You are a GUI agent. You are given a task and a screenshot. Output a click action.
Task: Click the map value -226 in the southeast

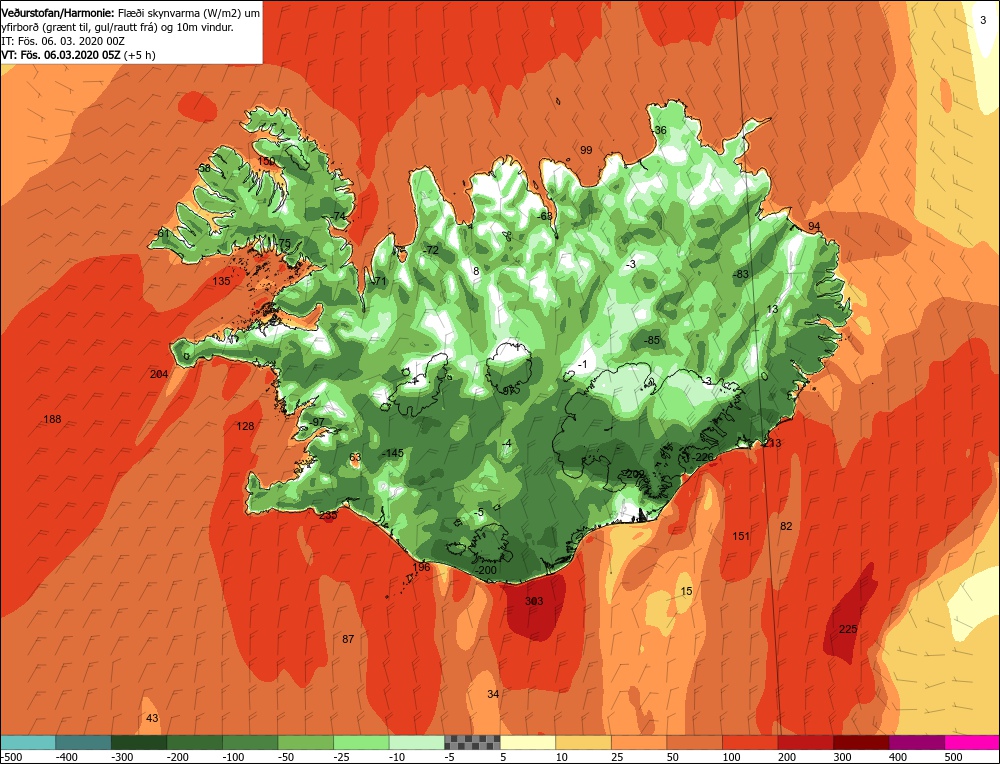[702, 457]
